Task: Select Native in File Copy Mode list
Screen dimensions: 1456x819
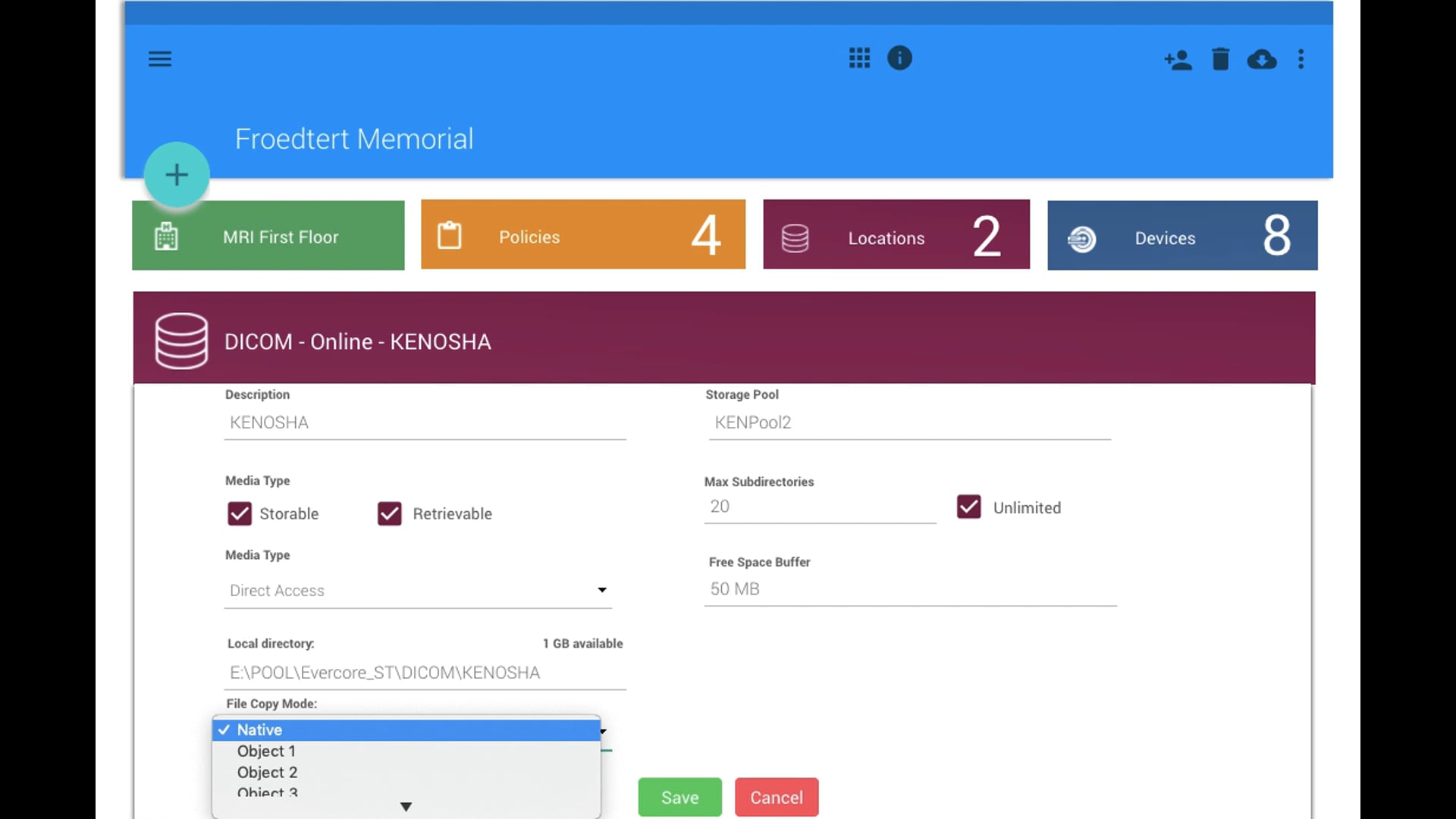Action: [x=406, y=730]
